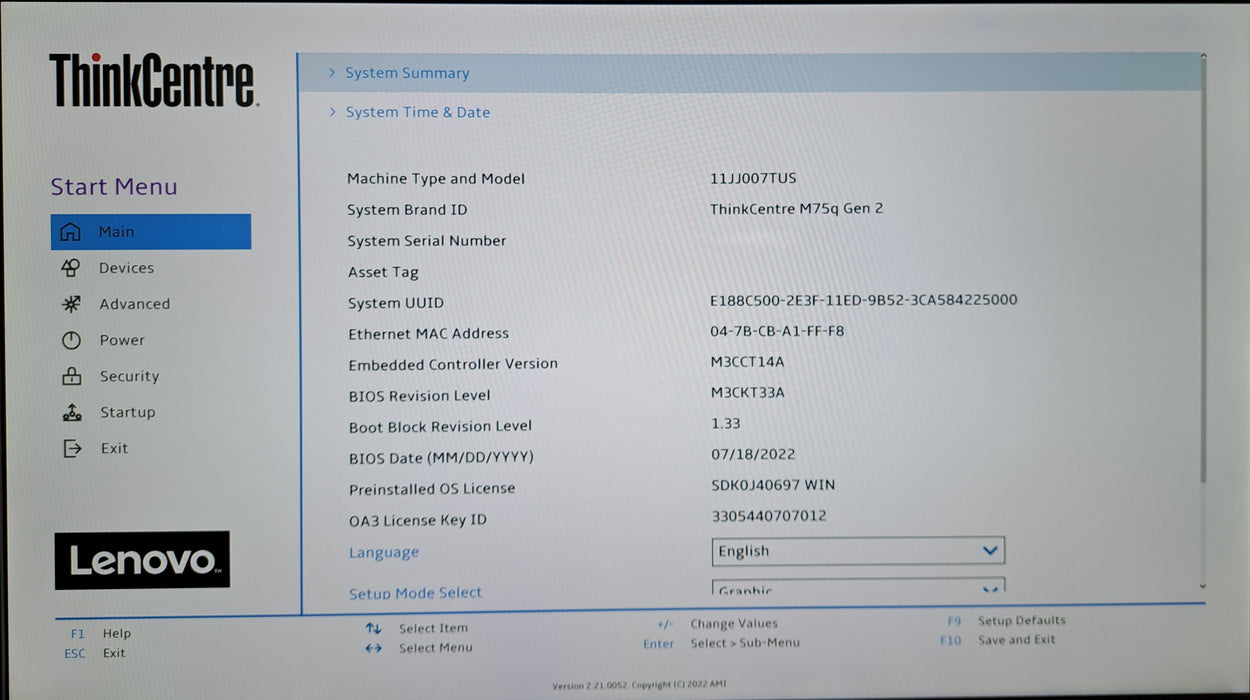Click the Ethernet MAC Address label
This screenshot has width=1250, height=700.
[428, 334]
